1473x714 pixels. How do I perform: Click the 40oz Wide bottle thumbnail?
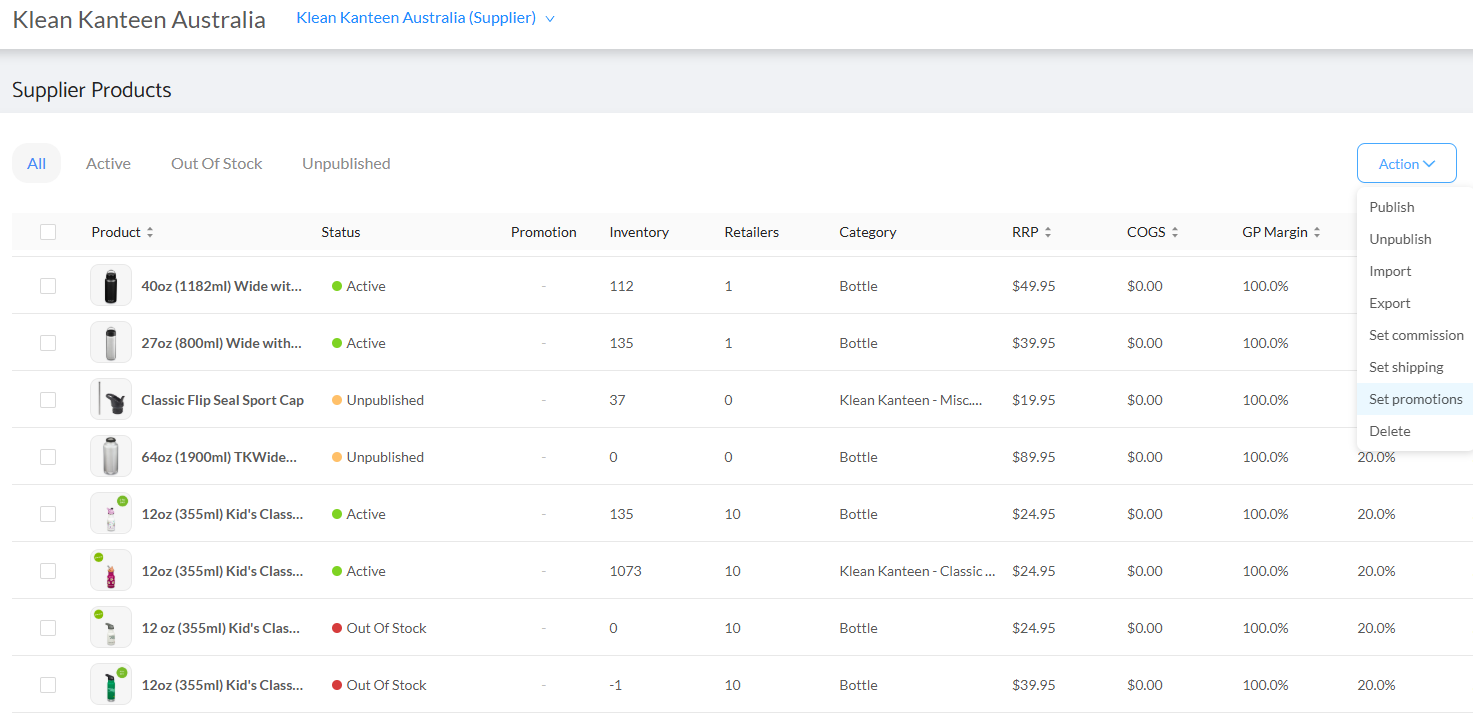tap(110, 286)
